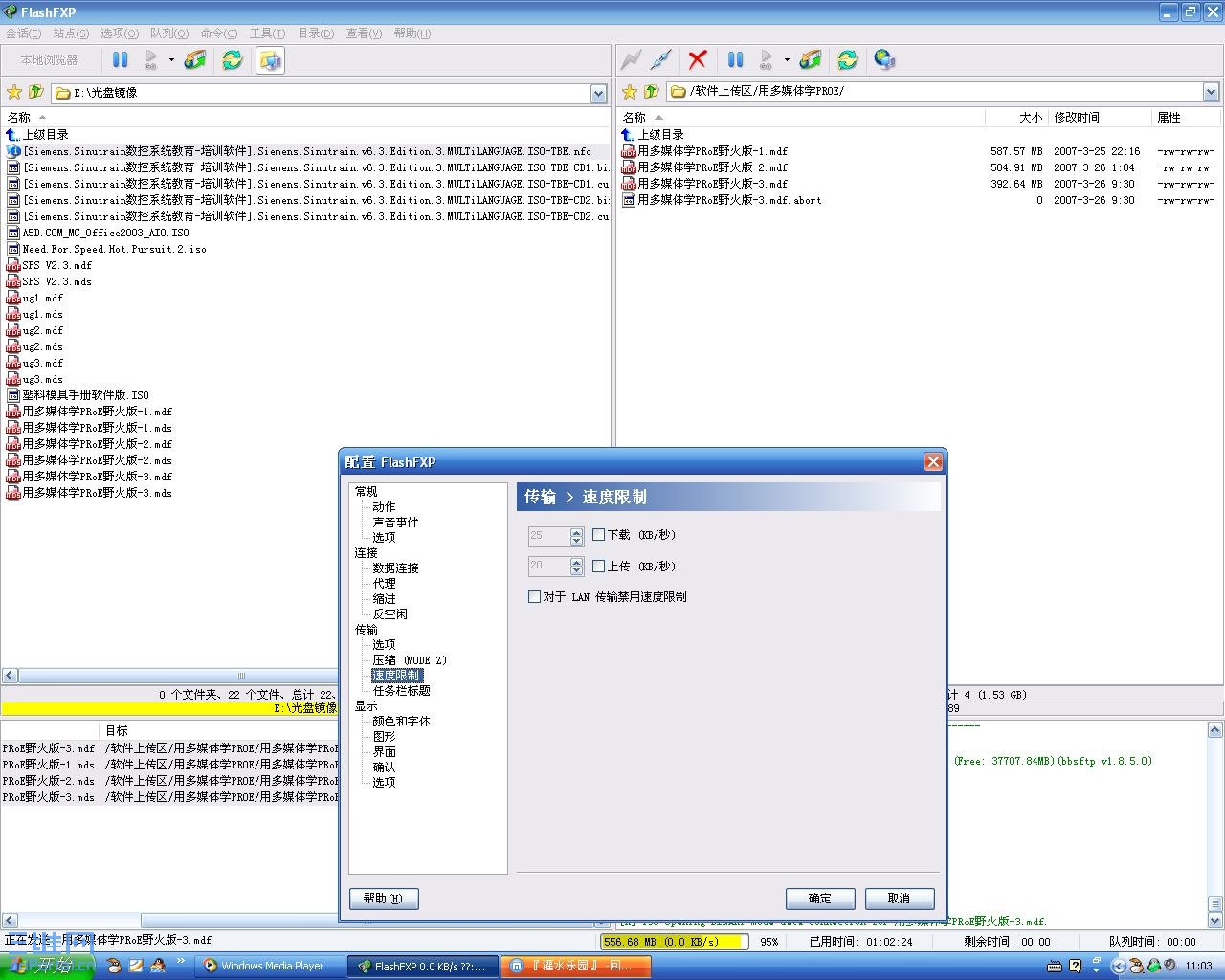This screenshot has width=1225, height=980.
Task: Go up one folder in local pane
Action: point(36,92)
